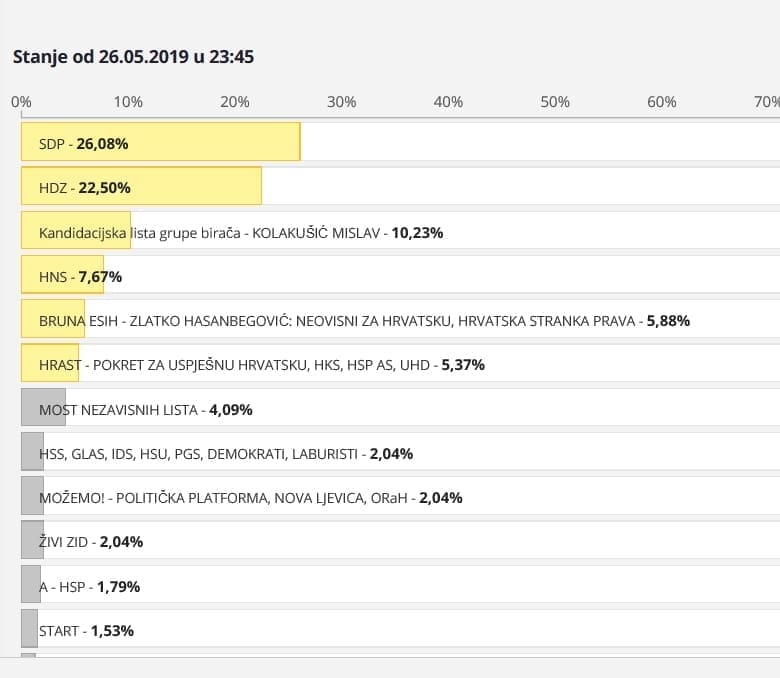Click the START 1,53% result row

86,630
